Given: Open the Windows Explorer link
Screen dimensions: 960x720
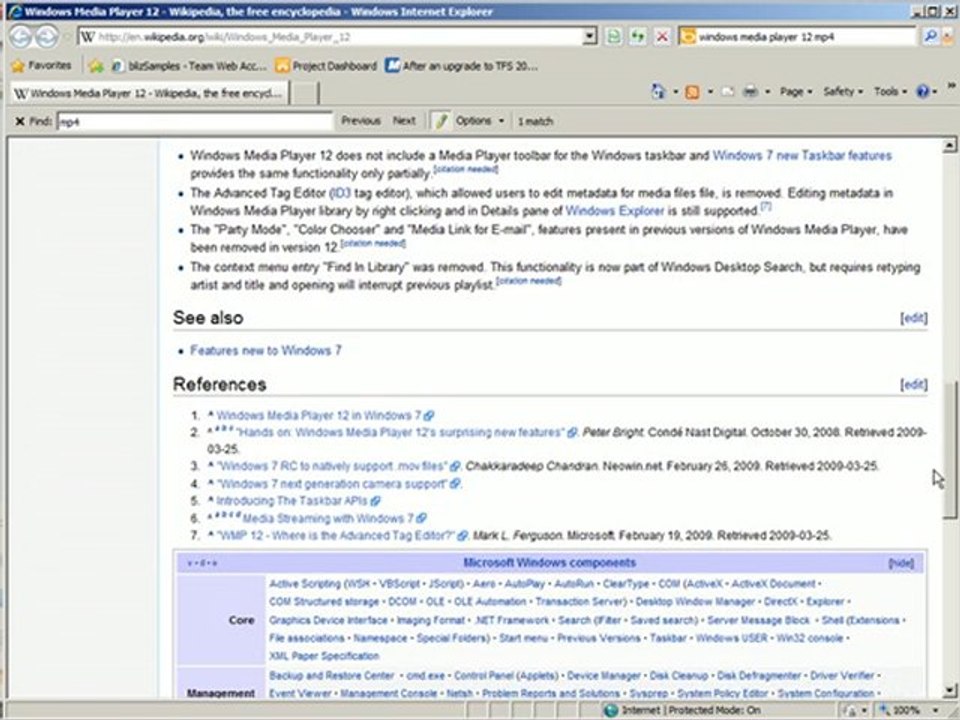Looking at the screenshot, I should [615, 211].
